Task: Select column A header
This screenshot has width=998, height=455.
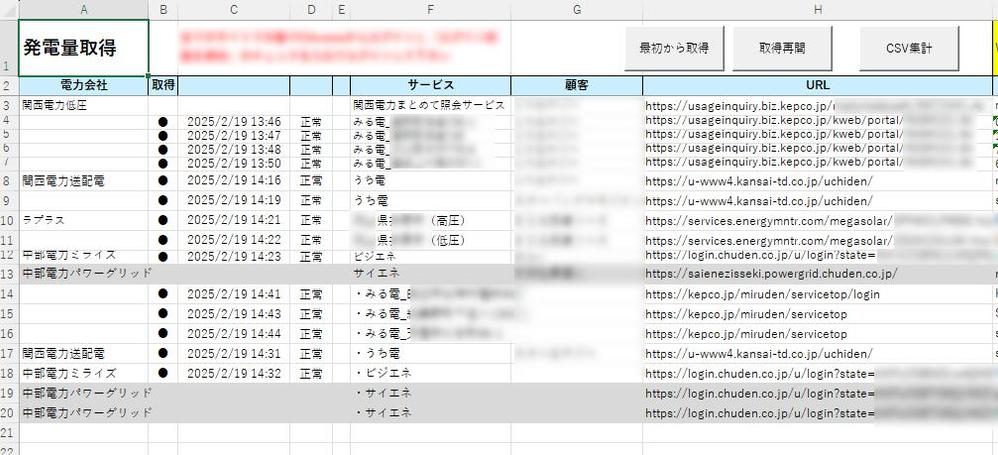Action: click(x=84, y=10)
